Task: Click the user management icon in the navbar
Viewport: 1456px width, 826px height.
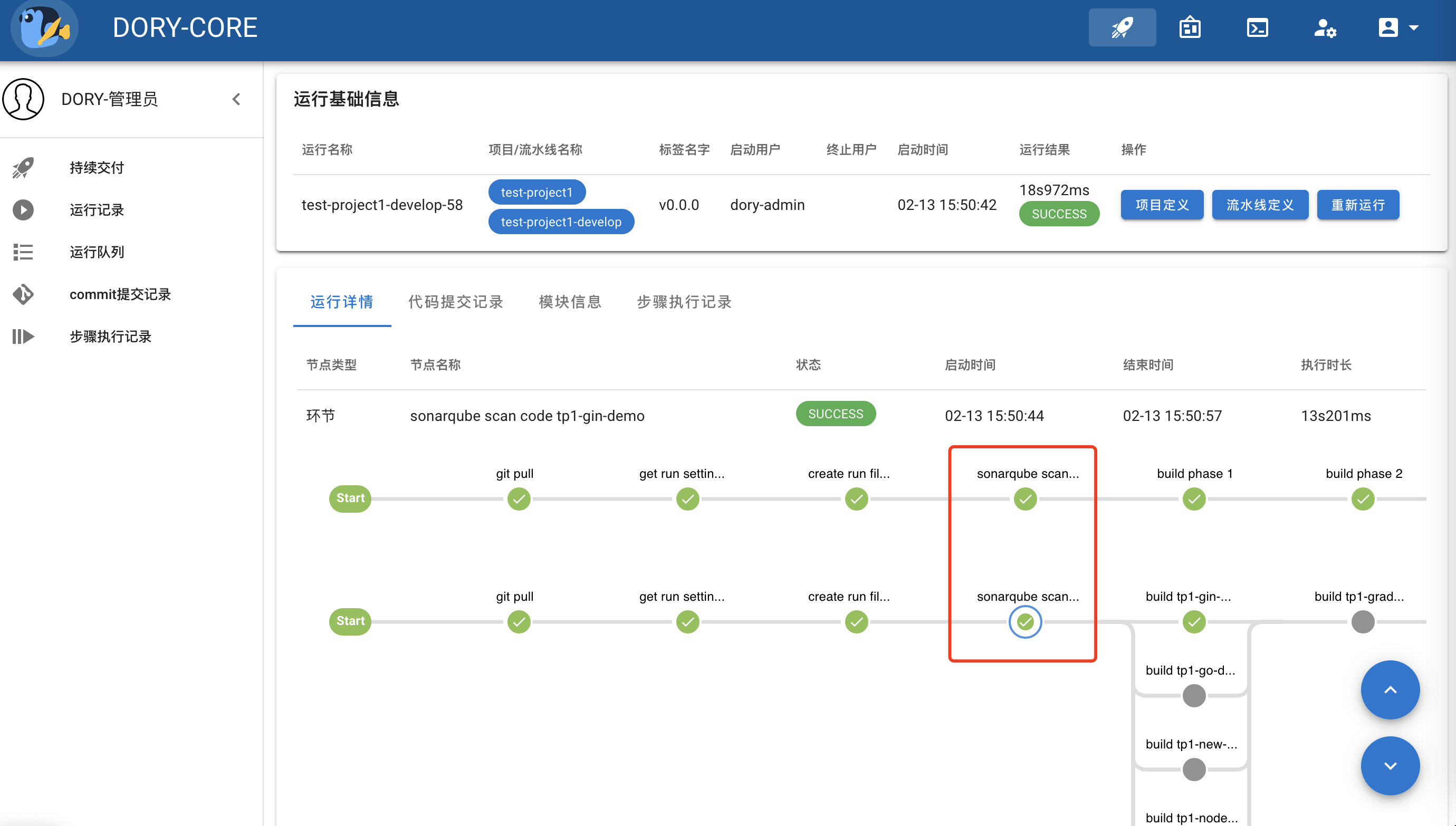Action: pos(1326,27)
